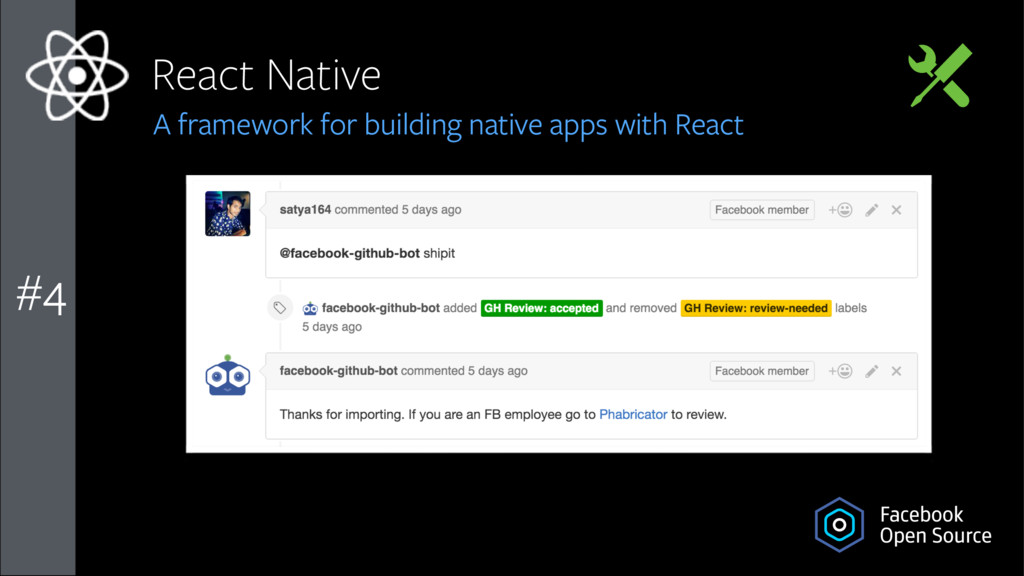Click Facebook member badge on bot's comment
Screen dimensions: 1024x576
[x=762, y=371]
